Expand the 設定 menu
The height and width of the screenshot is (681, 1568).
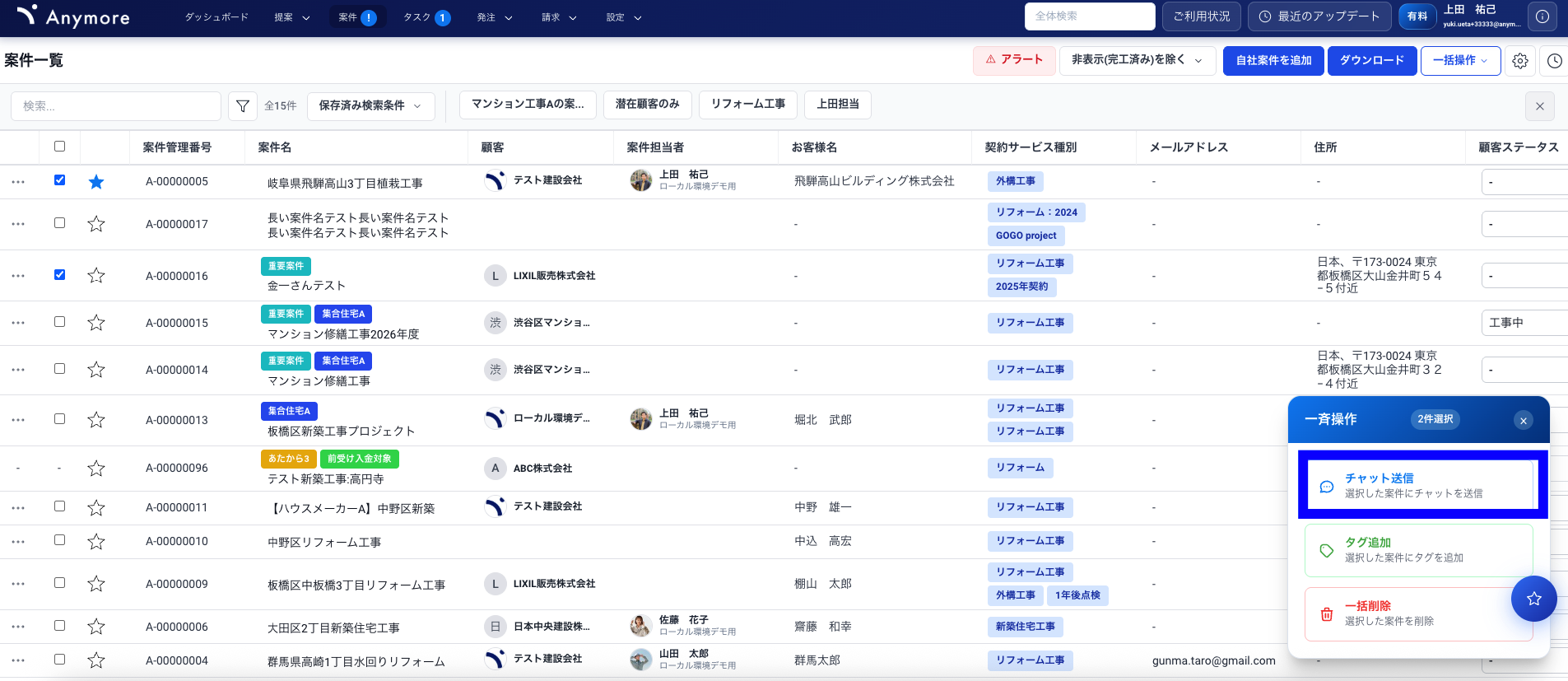(x=624, y=17)
